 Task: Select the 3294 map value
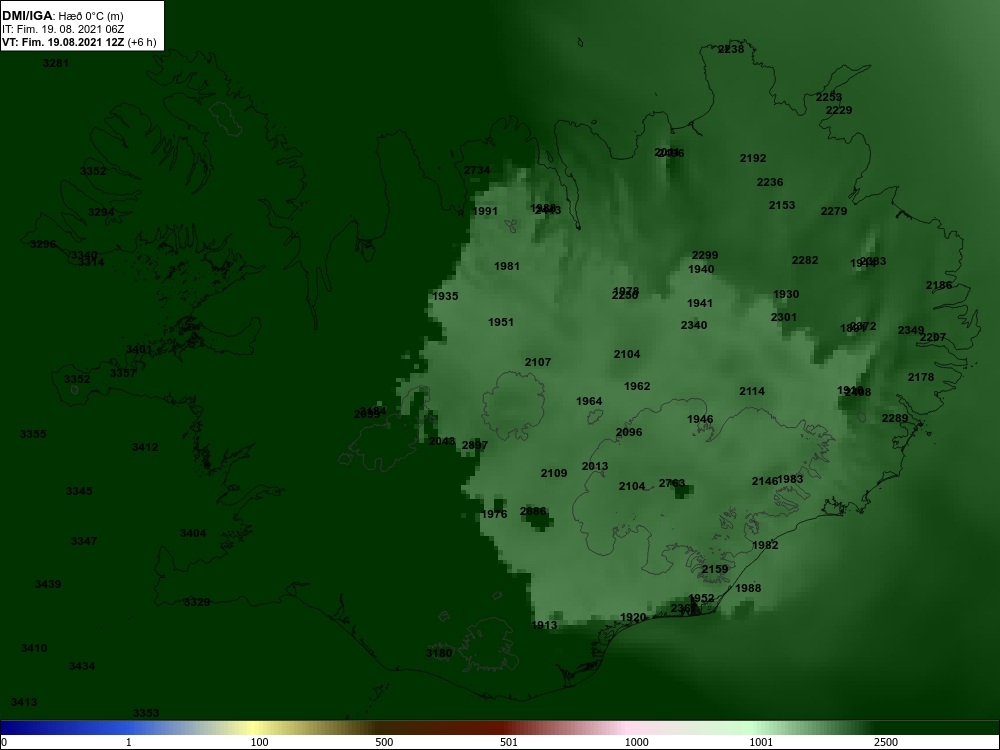tap(101, 212)
